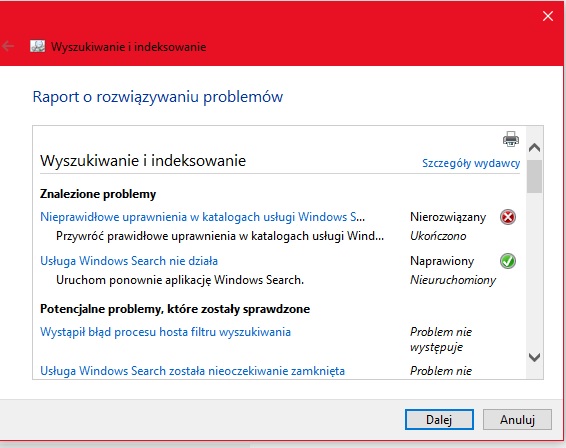Open Usługa Windows Search została nieoczekiwanie zamknięta
This screenshot has width=566, height=448.
pyautogui.click(x=192, y=371)
